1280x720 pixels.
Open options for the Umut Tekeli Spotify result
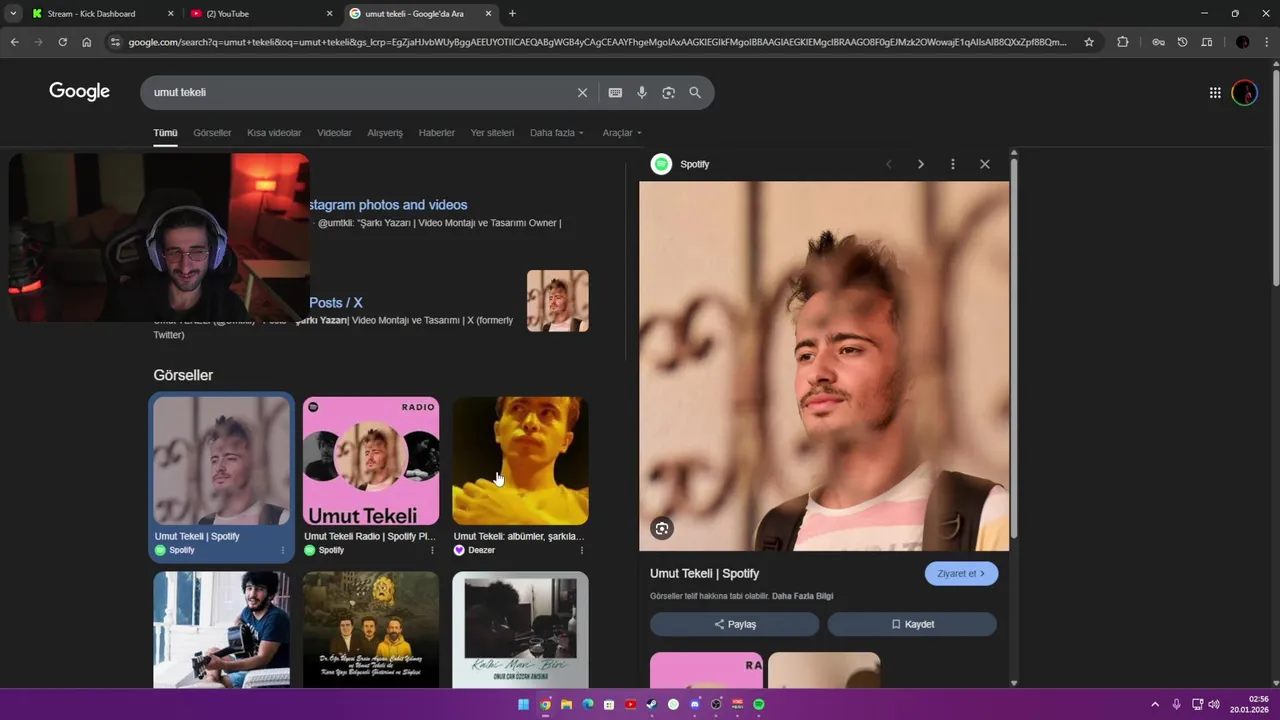tap(282, 550)
